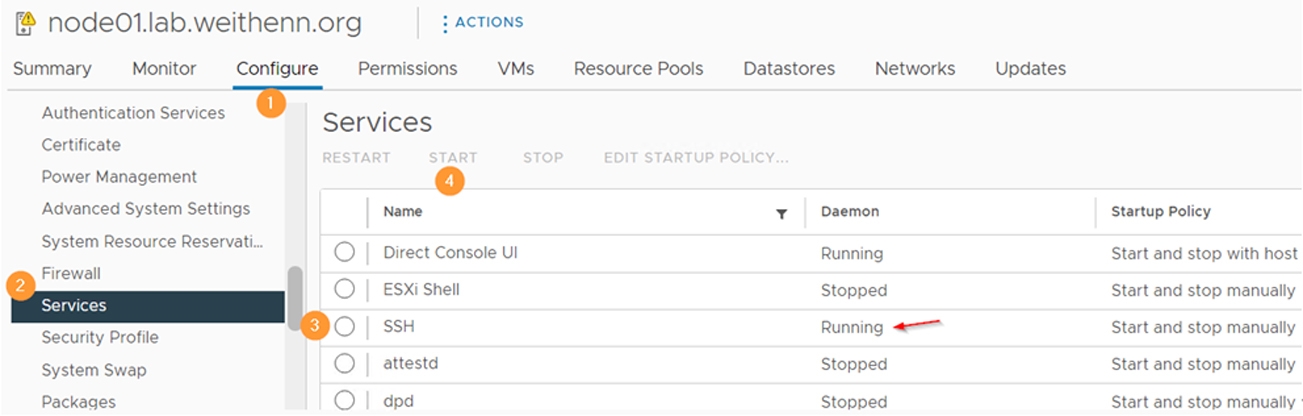Select the Direct Console UI radio button
This screenshot has height=416, width=1303.
pyautogui.click(x=345, y=252)
